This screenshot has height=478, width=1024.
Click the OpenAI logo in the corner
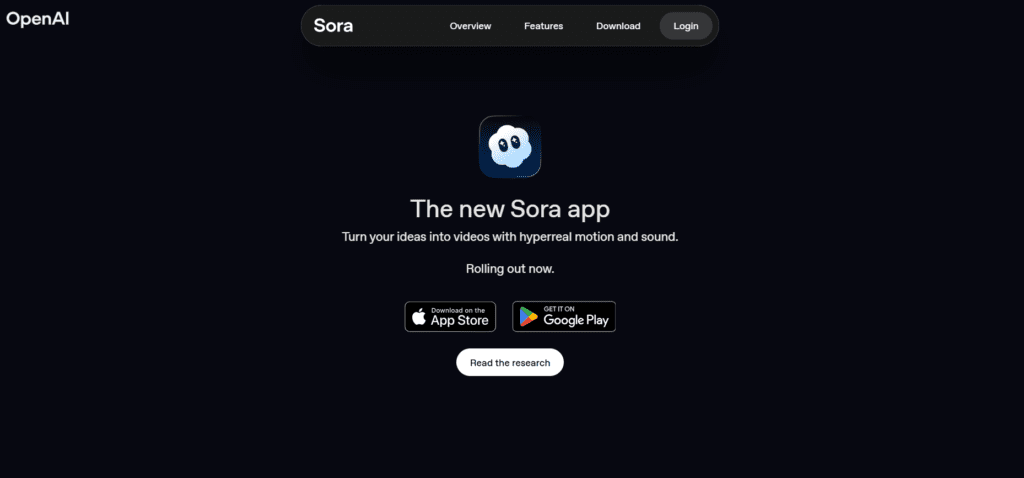37,19
